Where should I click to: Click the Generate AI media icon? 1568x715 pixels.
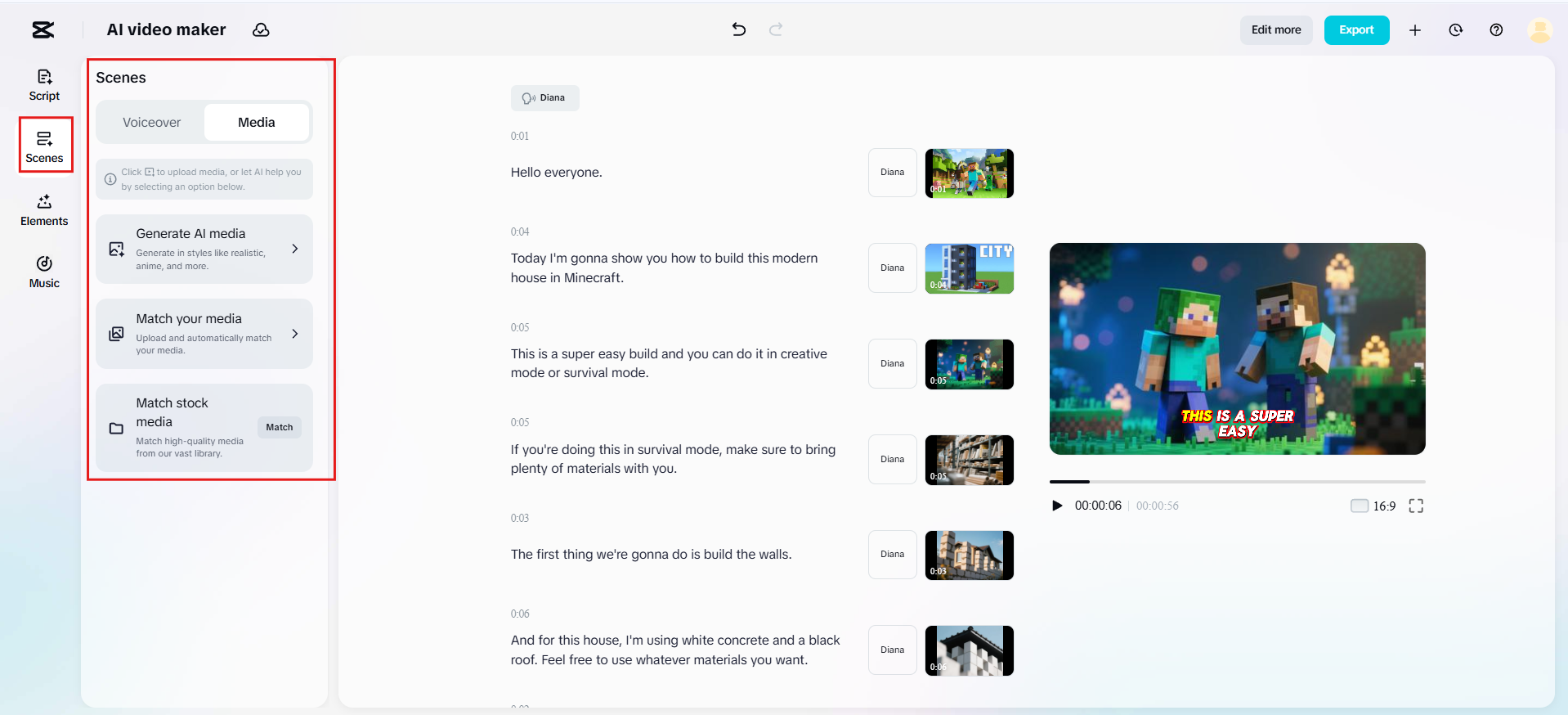(x=117, y=249)
